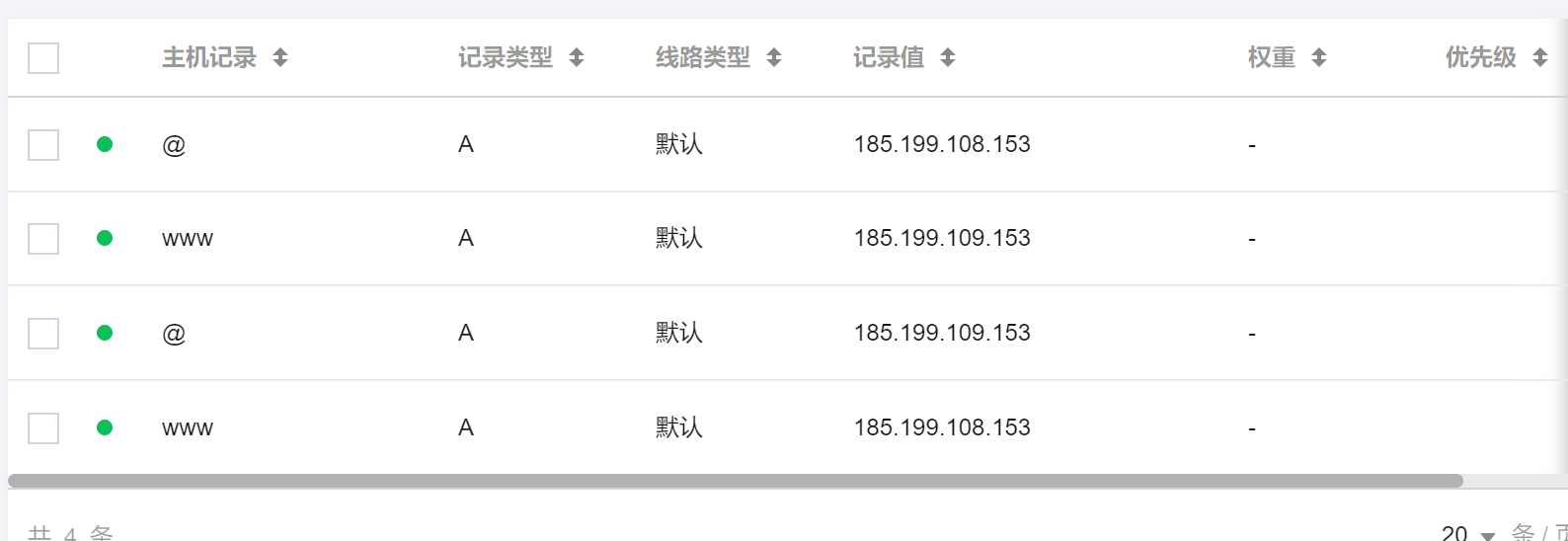Click the 主机记录 column header label
Screen dimensions: 1568x541
coord(209,58)
